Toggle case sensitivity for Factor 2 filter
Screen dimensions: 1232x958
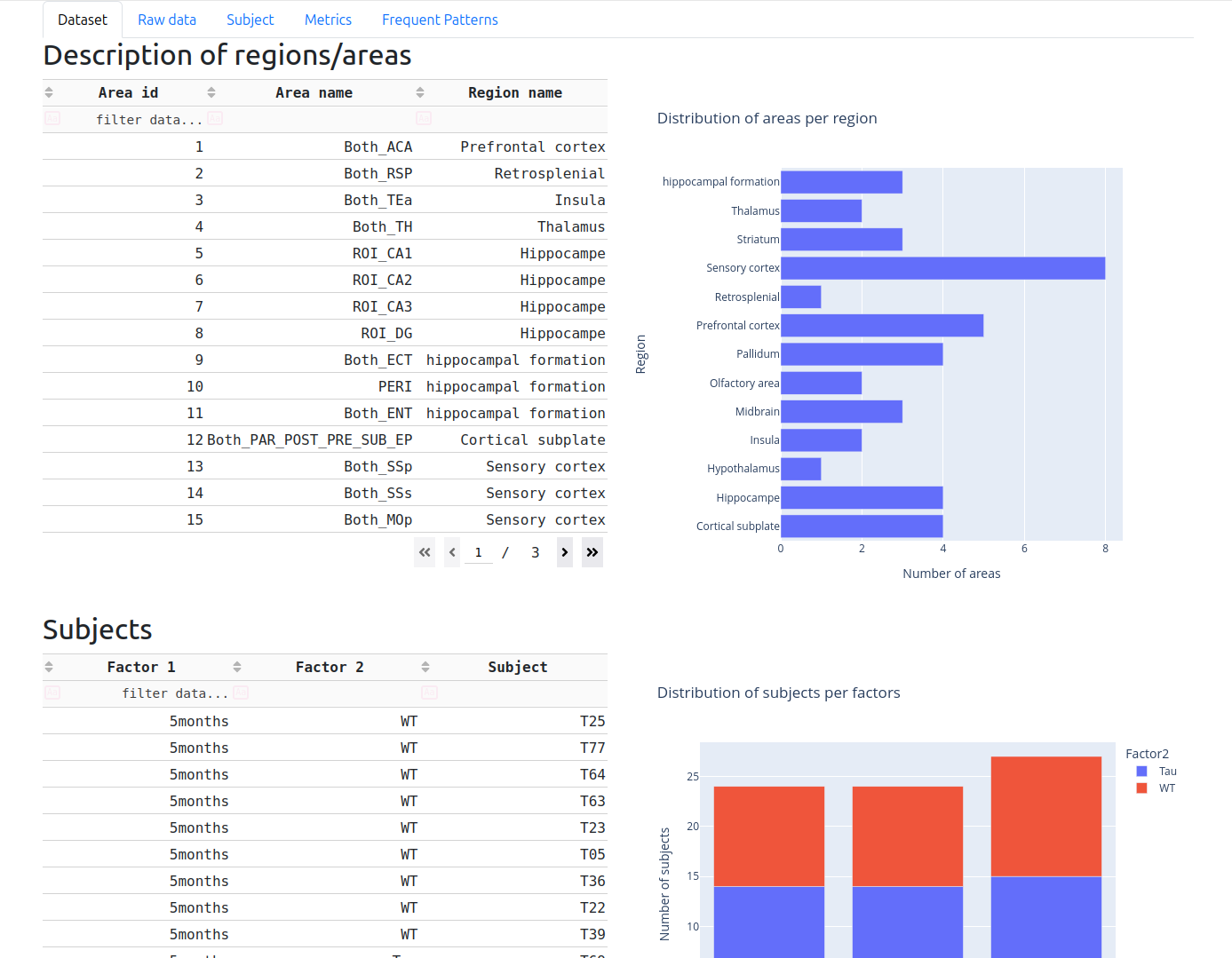[241, 693]
